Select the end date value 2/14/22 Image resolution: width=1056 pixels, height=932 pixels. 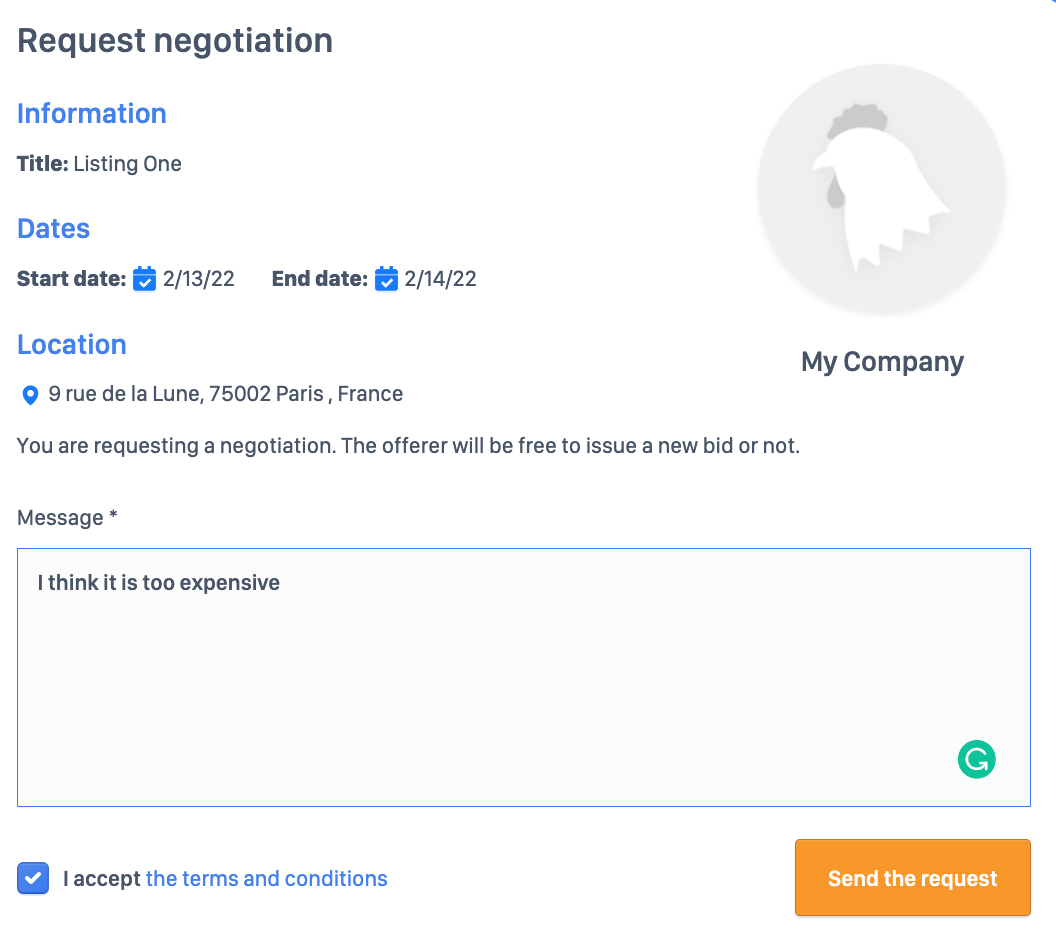pos(441,279)
